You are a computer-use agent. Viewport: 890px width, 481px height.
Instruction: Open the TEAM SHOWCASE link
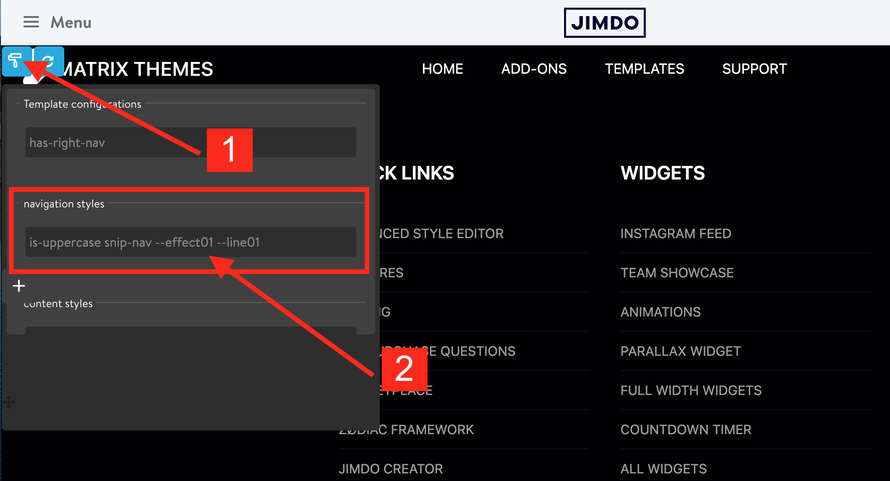(677, 273)
